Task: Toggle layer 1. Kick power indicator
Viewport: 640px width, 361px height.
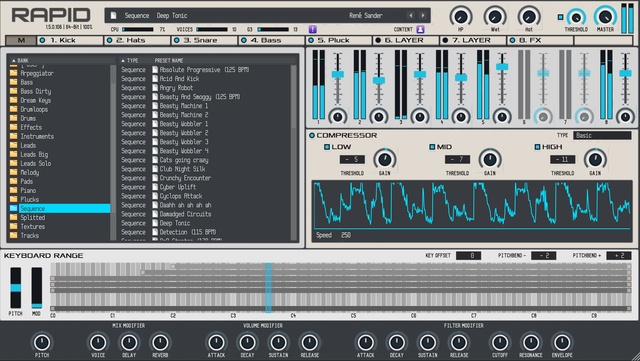Action: coord(42,40)
